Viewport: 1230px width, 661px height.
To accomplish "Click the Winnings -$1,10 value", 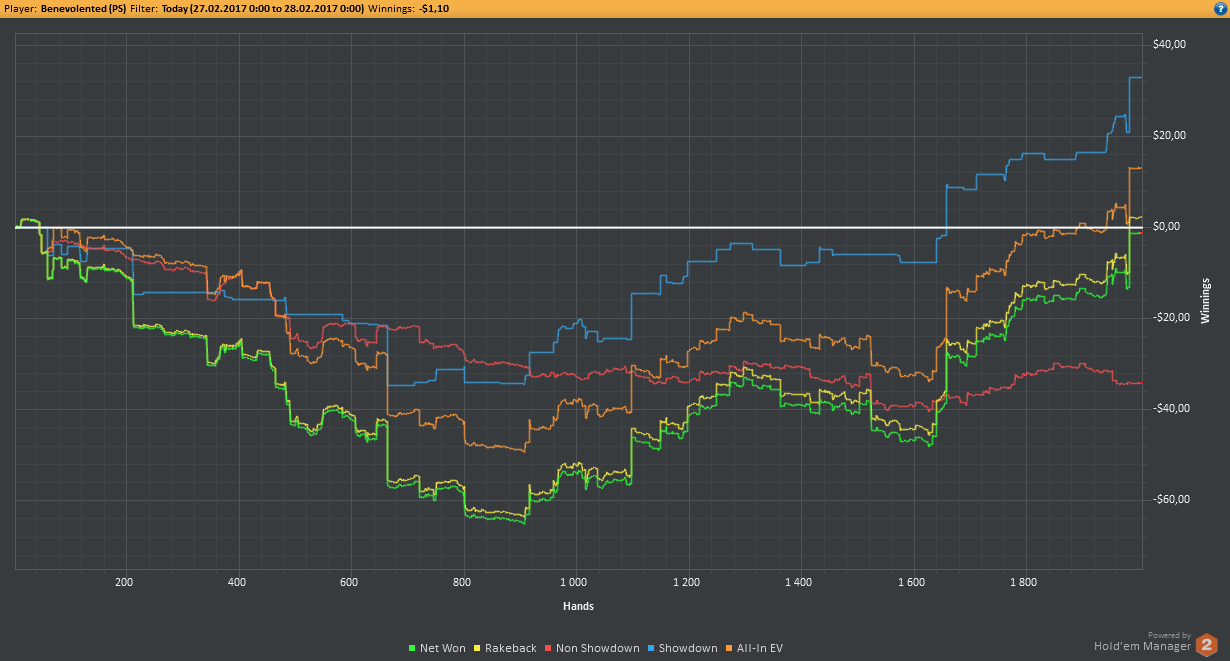I will click(x=432, y=8).
